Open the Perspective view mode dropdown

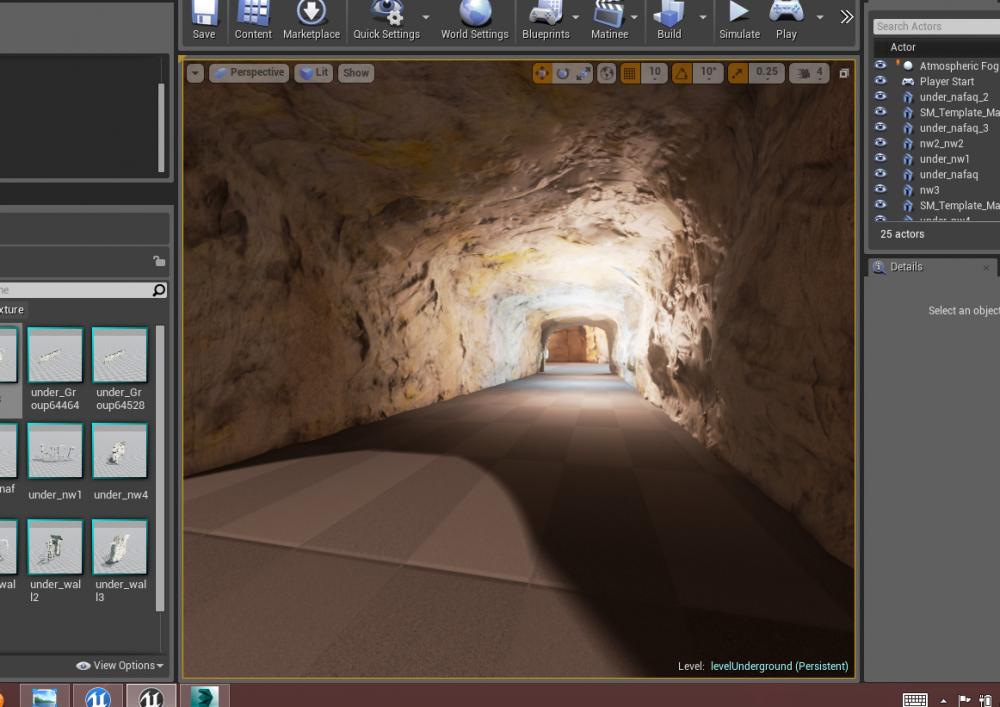tap(249, 73)
